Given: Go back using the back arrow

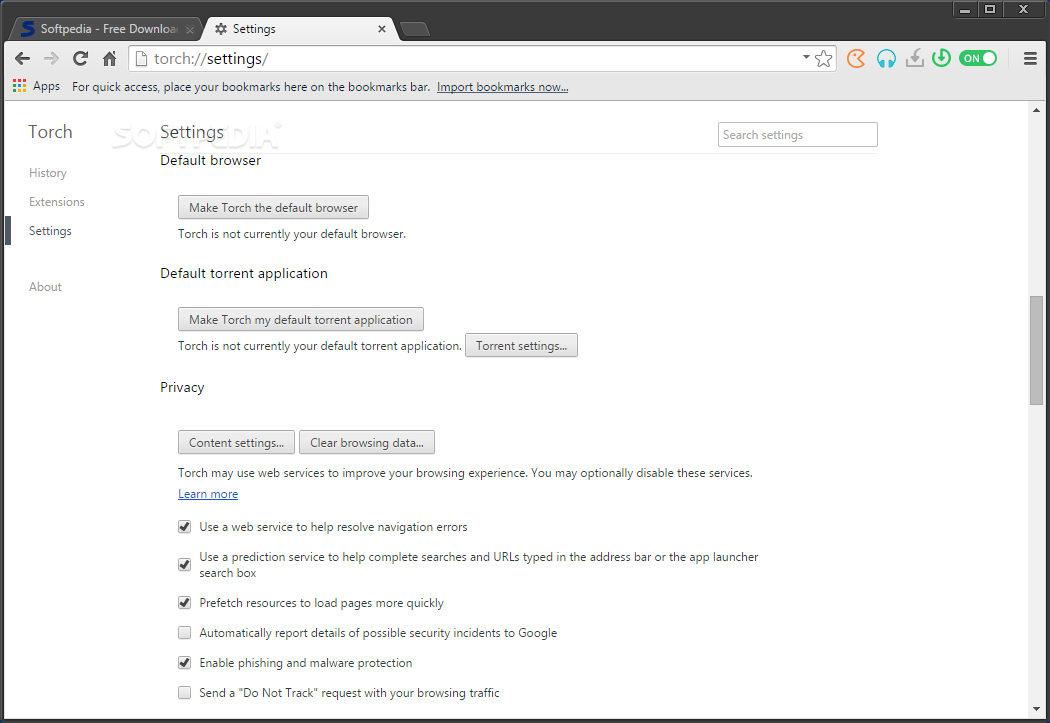Looking at the screenshot, I should pyautogui.click(x=22, y=59).
